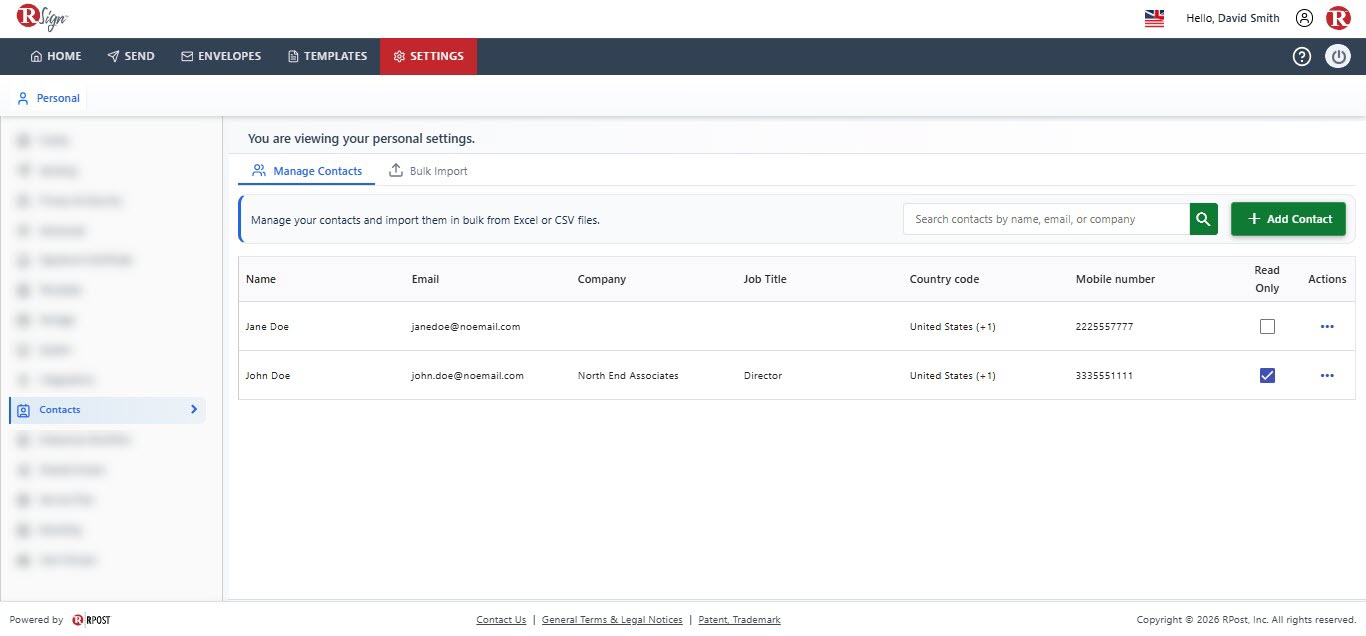Click the magnifier search button

click(1203, 219)
